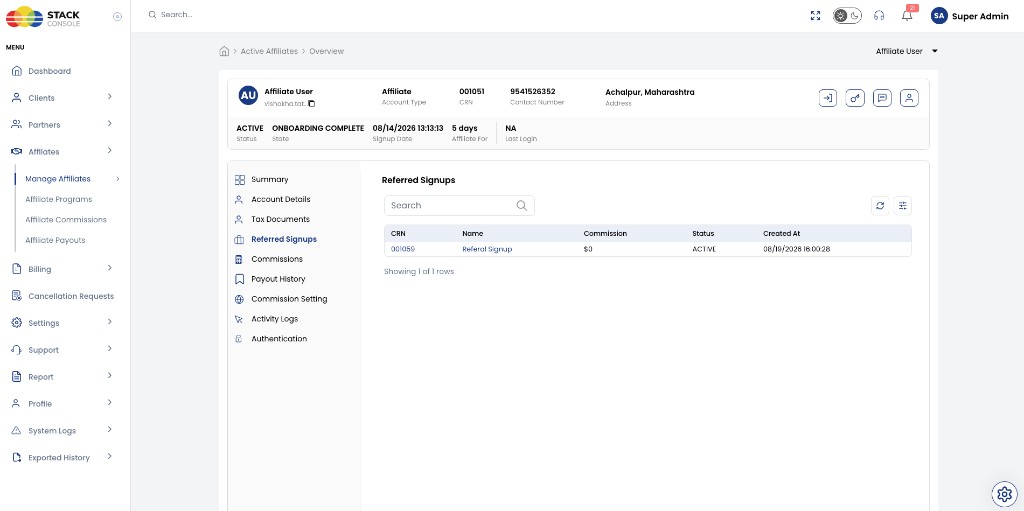Screen dimensions: 1024x511
Task: Focus the Referred Signups search field
Action: pyautogui.click(x=459, y=205)
